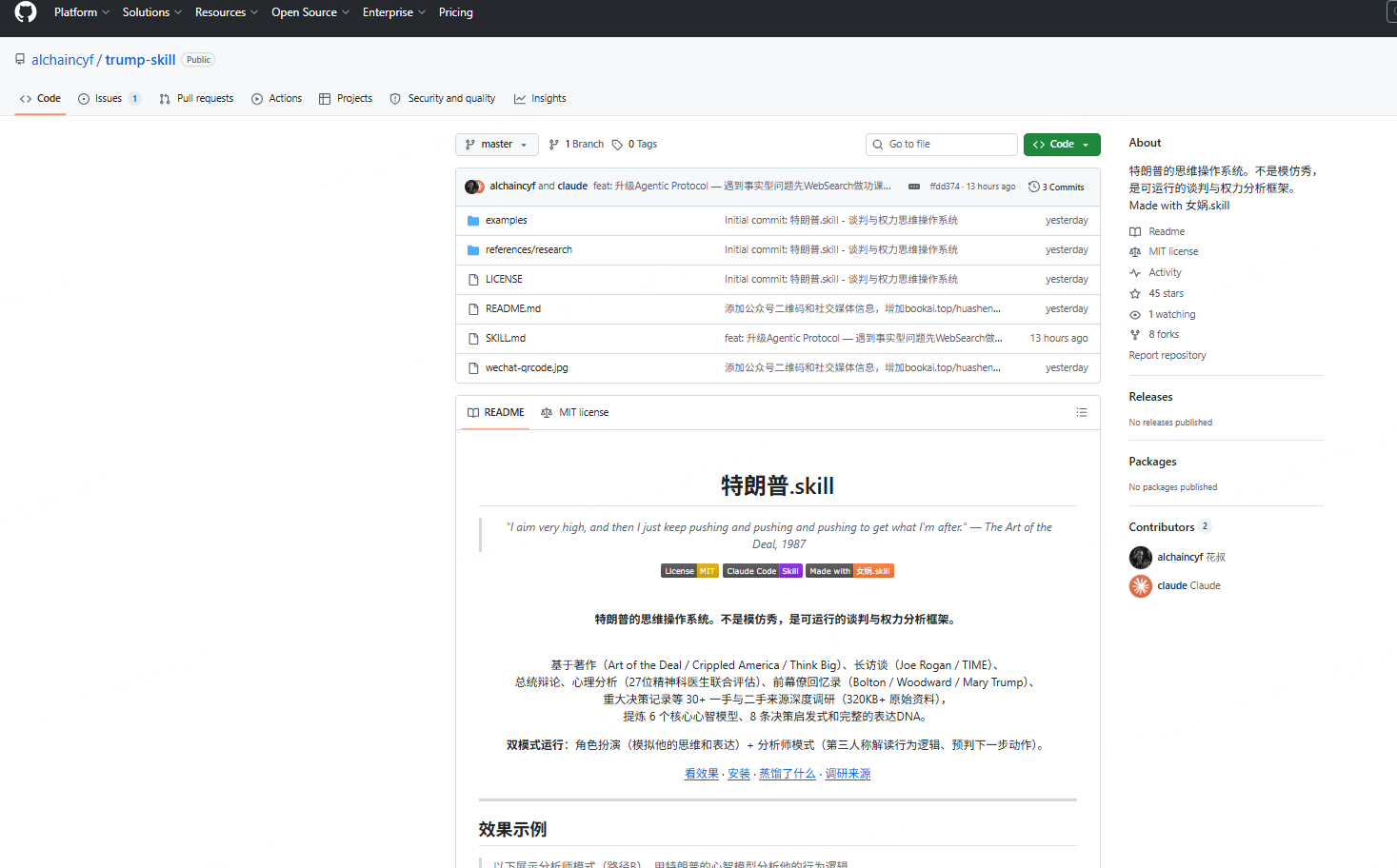The height and width of the screenshot is (868, 1397).
Task: Open contributor claude profile
Action: (1172, 586)
